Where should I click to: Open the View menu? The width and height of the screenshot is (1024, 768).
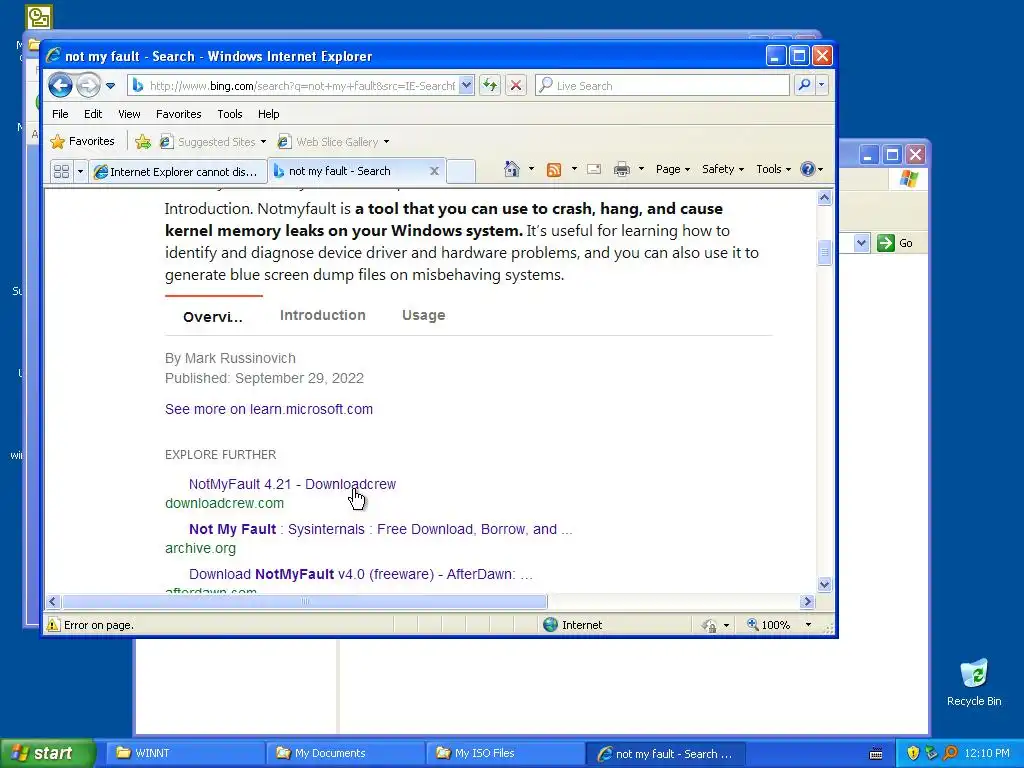click(129, 114)
